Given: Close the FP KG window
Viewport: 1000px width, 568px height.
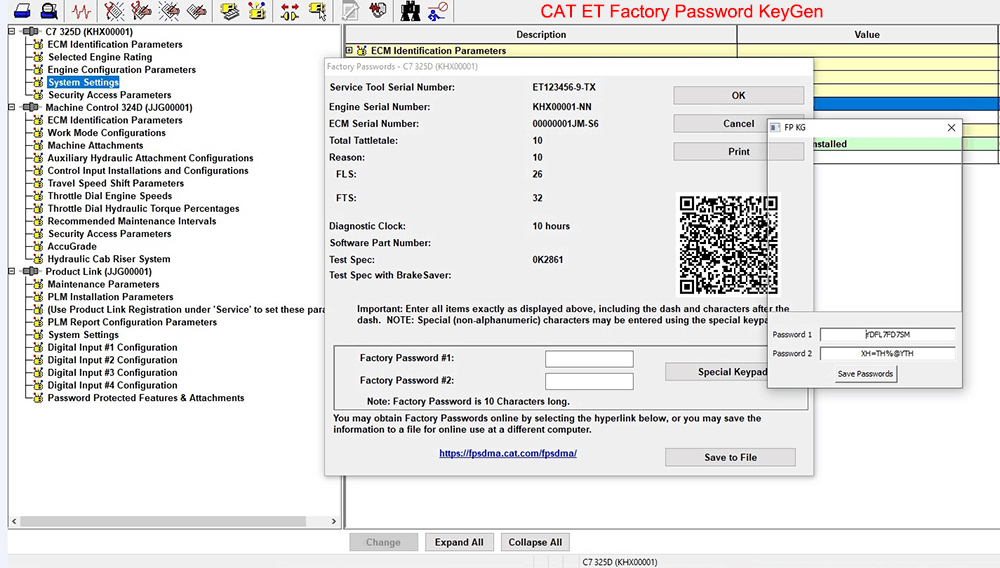Looking at the screenshot, I should 951,127.
